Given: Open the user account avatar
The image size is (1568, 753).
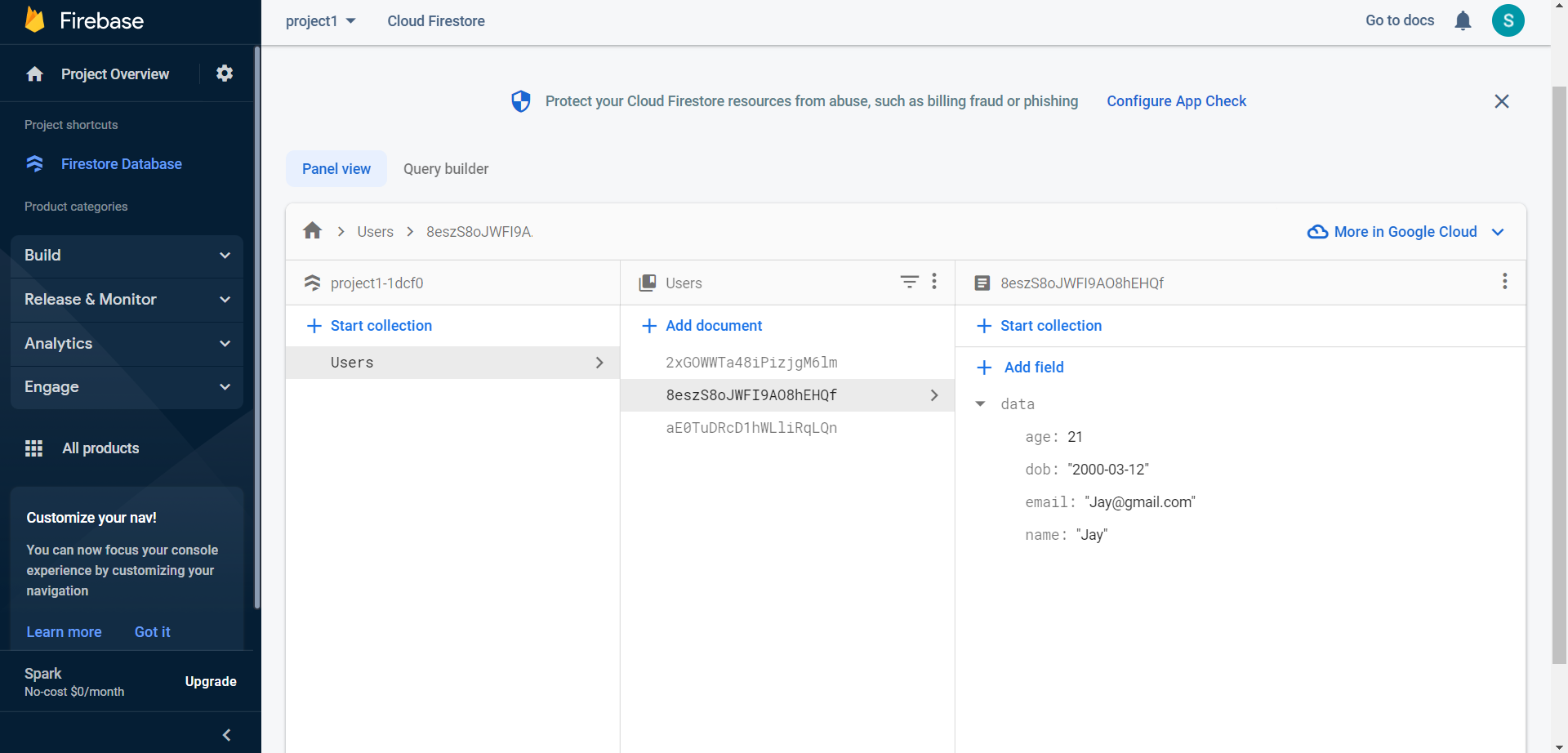Looking at the screenshot, I should [1508, 20].
